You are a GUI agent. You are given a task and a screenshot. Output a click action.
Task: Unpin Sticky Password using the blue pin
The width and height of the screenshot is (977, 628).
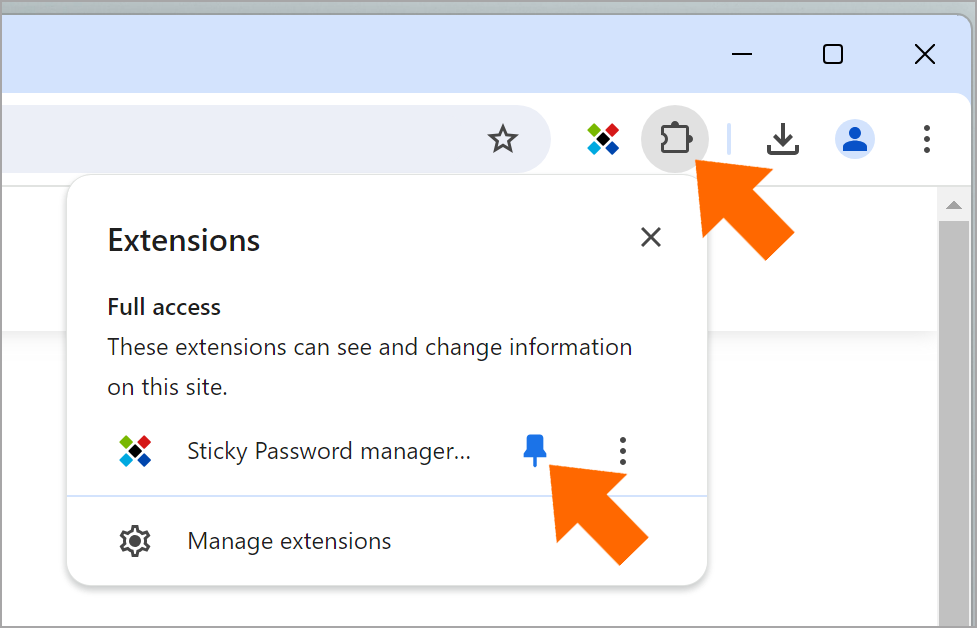[x=535, y=450]
